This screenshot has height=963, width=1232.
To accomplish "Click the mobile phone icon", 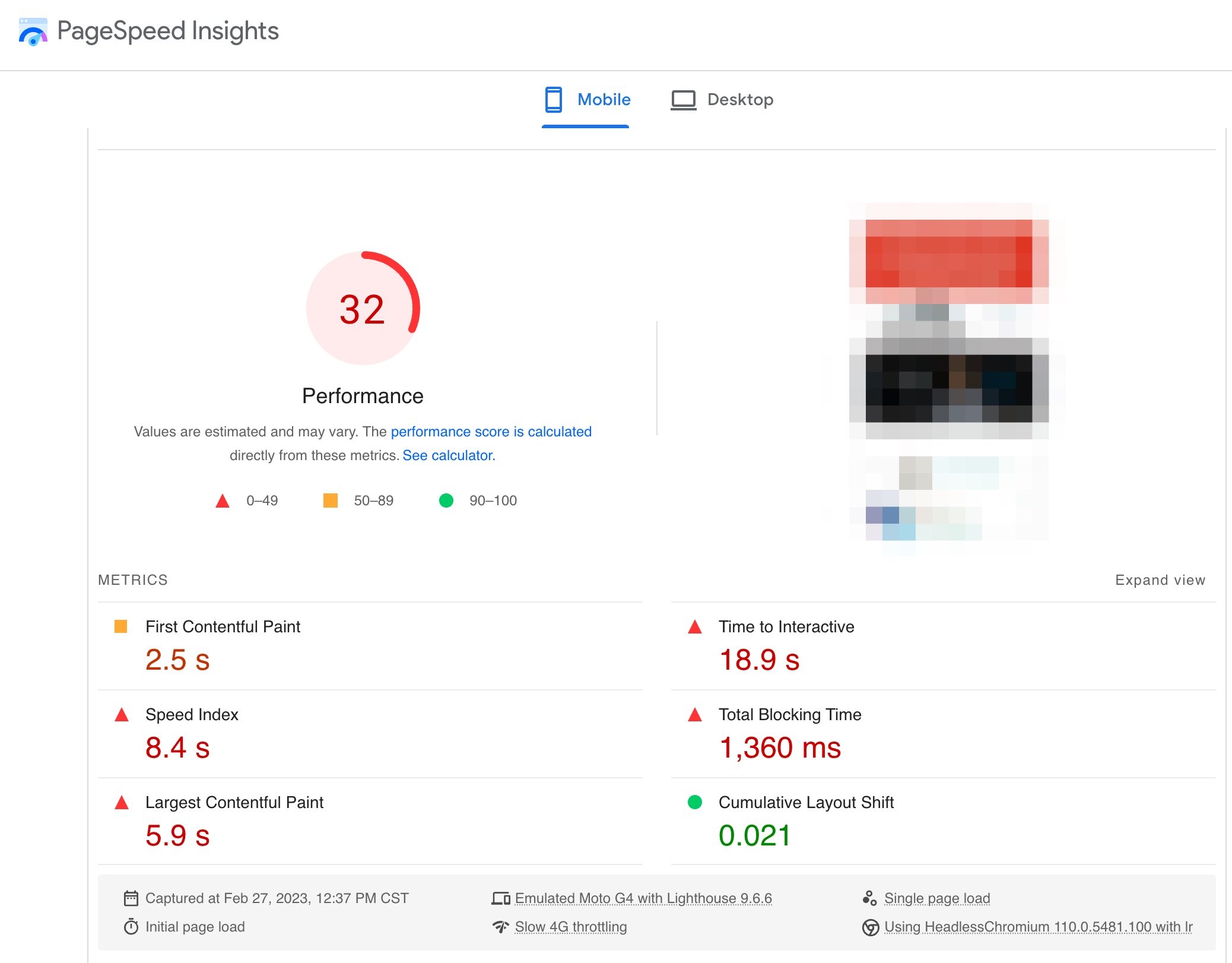I will pyautogui.click(x=554, y=99).
